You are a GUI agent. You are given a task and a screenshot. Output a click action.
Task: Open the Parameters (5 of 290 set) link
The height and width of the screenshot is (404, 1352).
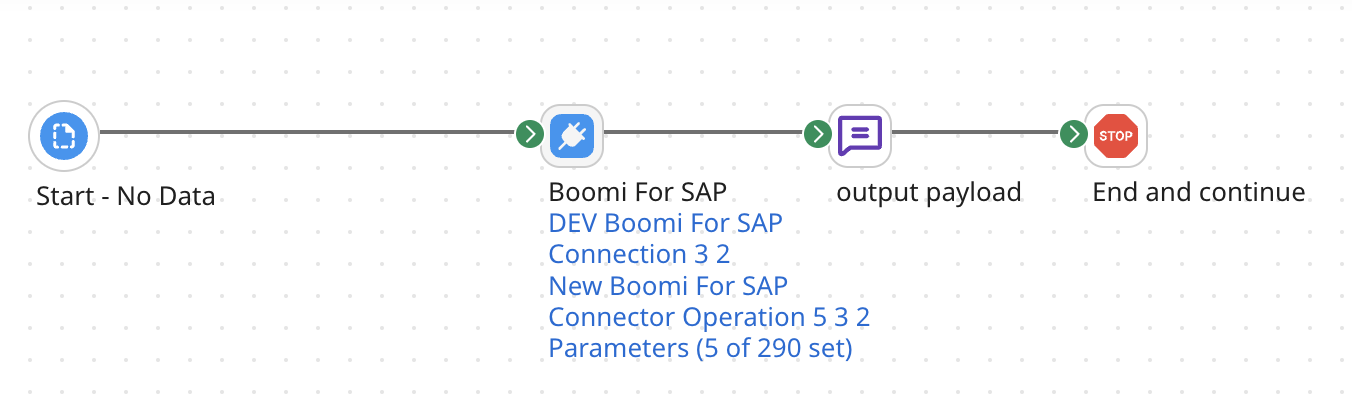point(700,349)
